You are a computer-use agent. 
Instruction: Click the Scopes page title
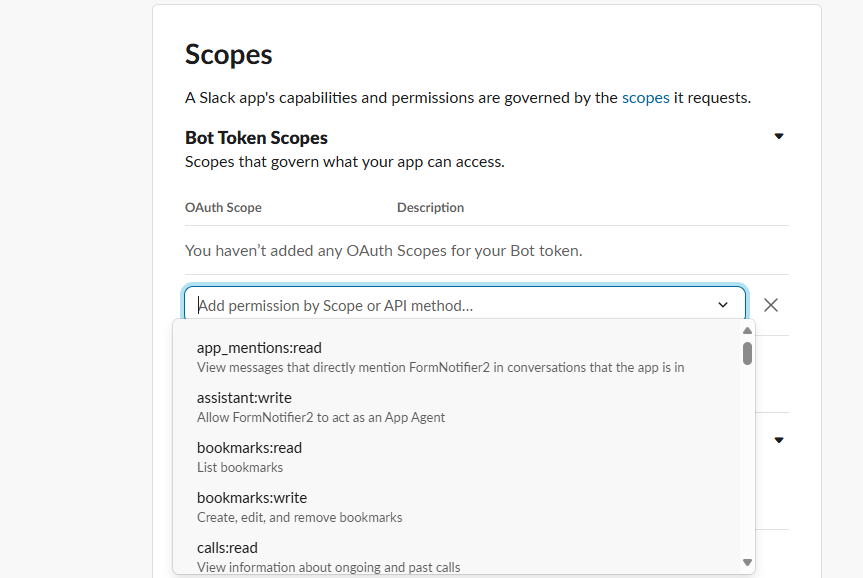coord(228,54)
